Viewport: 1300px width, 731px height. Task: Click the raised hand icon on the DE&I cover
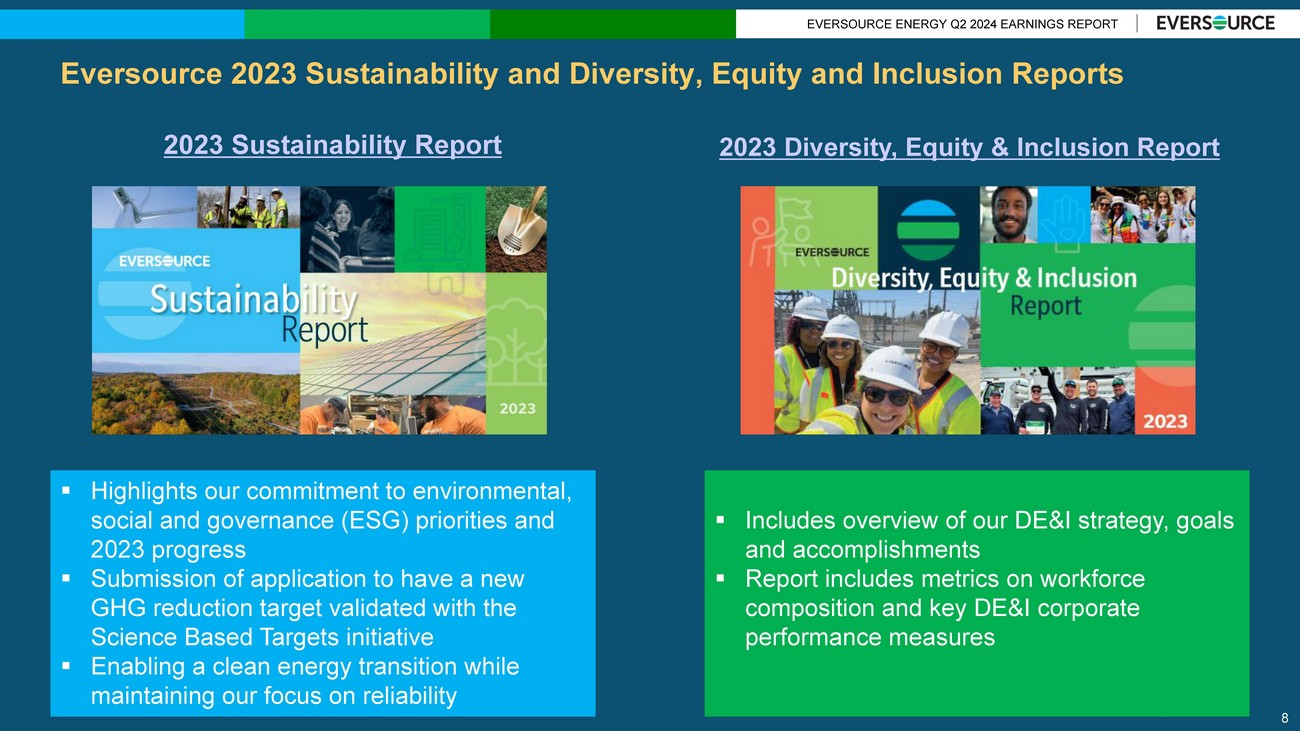tap(1063, 214)
